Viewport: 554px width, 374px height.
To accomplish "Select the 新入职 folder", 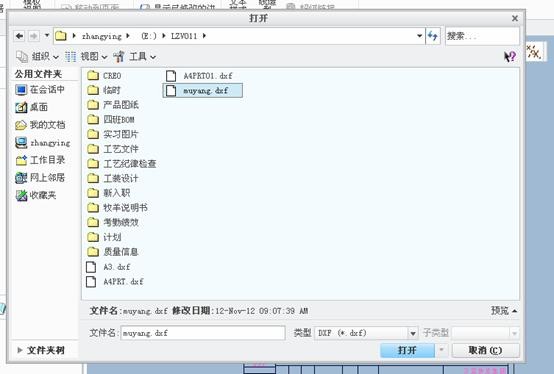I will pos(109,193).
